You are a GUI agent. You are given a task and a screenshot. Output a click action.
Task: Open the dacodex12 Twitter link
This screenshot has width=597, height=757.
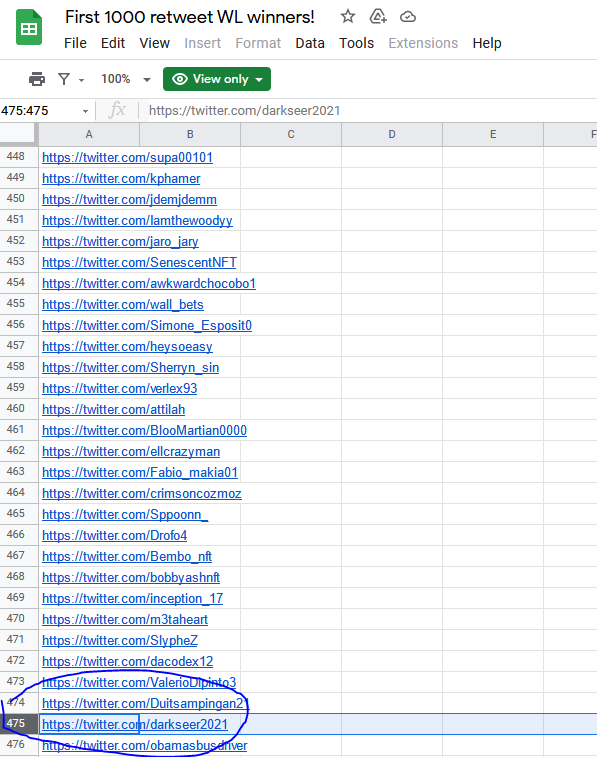pos(127,661)
